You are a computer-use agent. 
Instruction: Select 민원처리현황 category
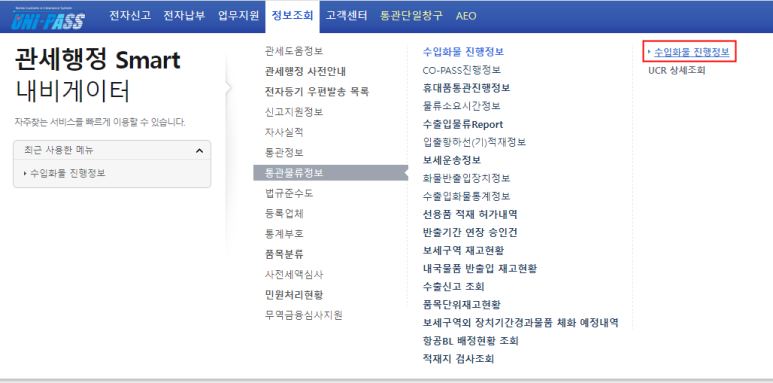coord(294,295)
